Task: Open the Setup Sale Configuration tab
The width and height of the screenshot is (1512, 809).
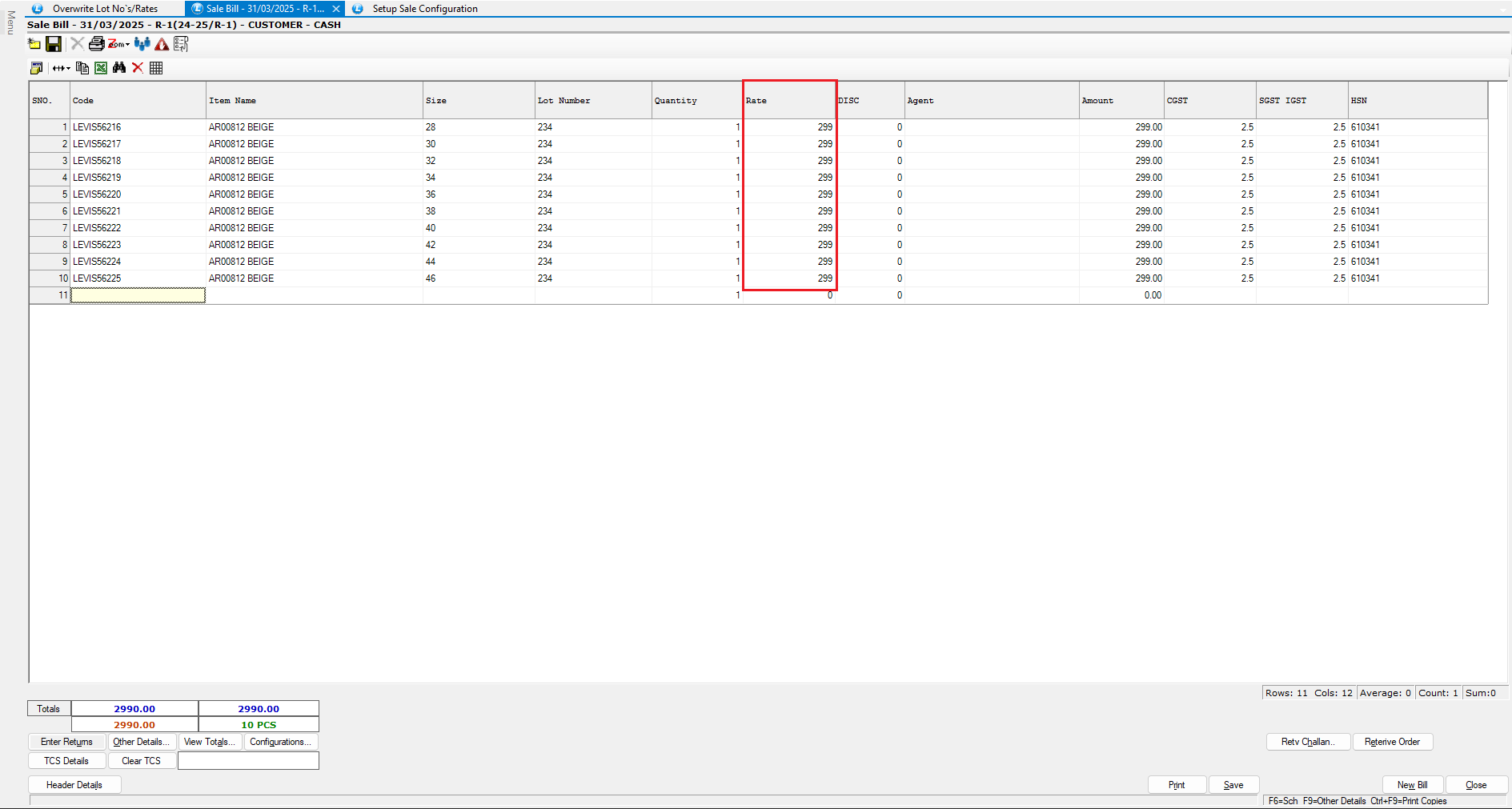Action: click(424, 9)
